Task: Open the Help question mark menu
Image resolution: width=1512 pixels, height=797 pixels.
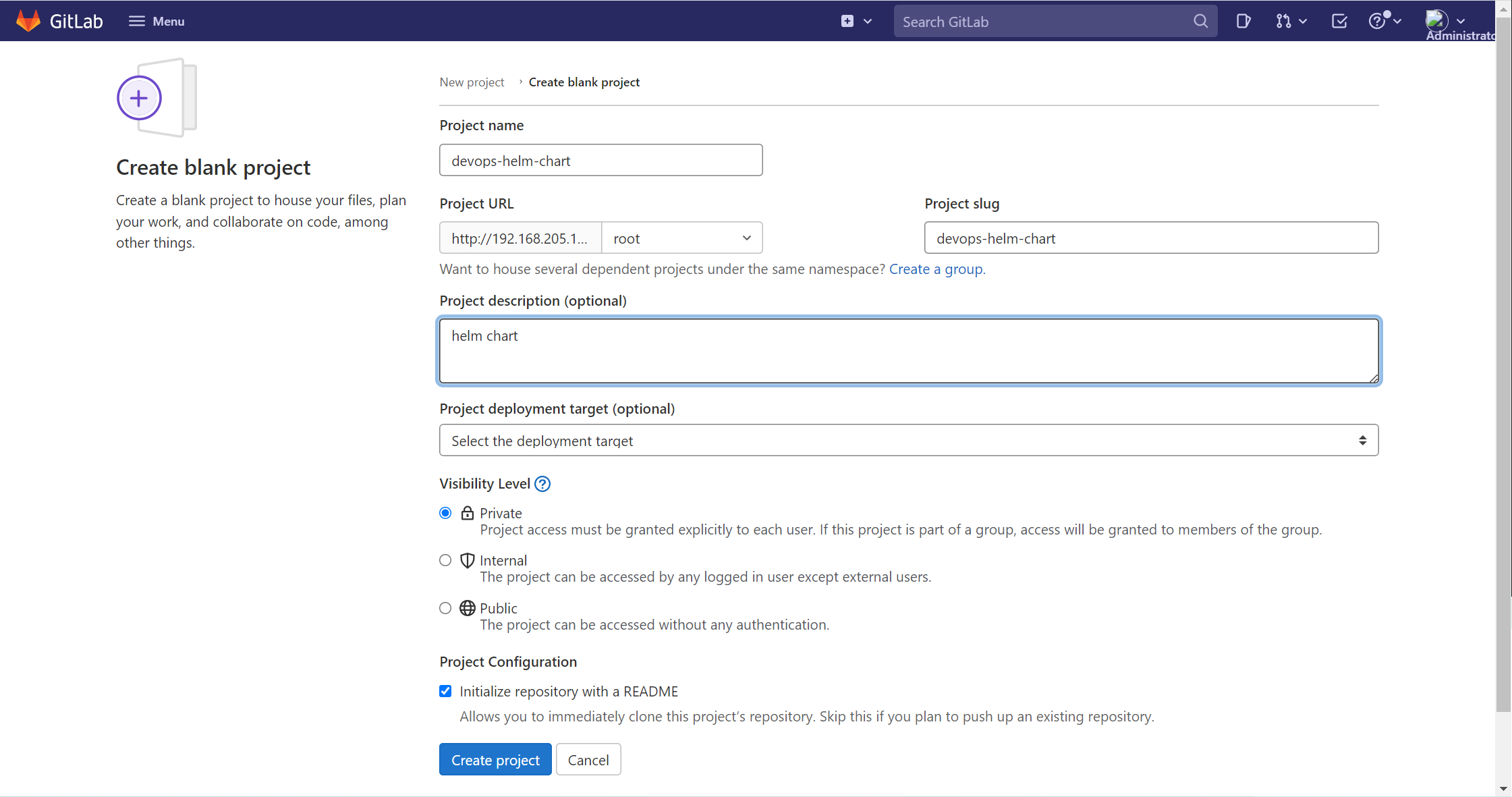Action: click(x=1384, y=21)
